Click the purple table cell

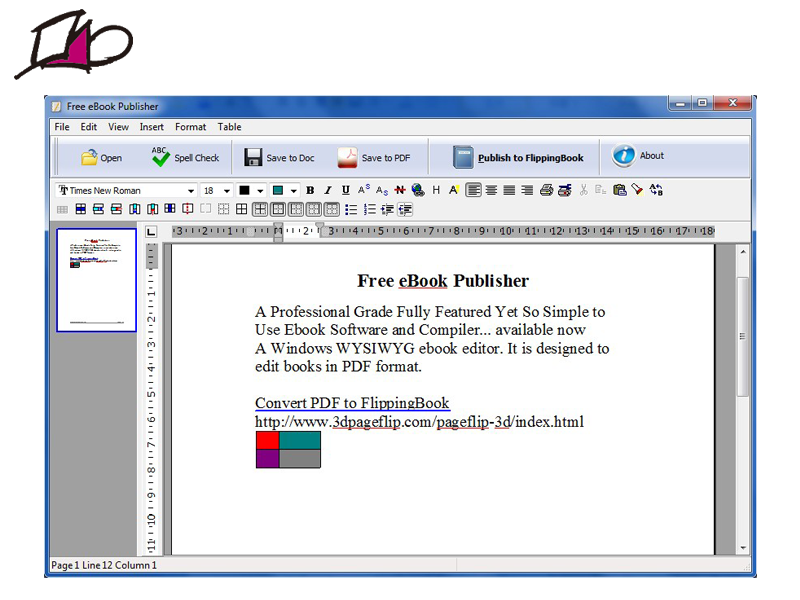[x=267, y=458]
